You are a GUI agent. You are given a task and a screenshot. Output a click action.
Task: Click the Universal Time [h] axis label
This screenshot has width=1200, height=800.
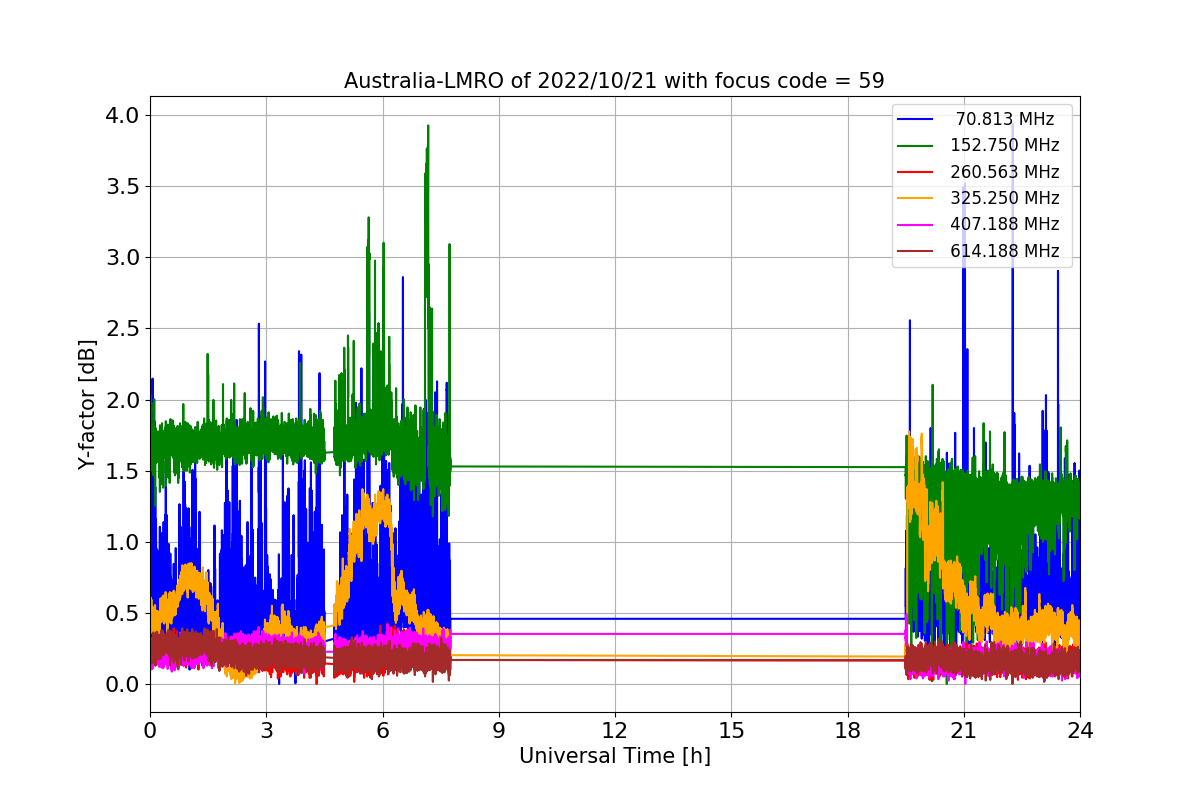[x=614, y=757]
